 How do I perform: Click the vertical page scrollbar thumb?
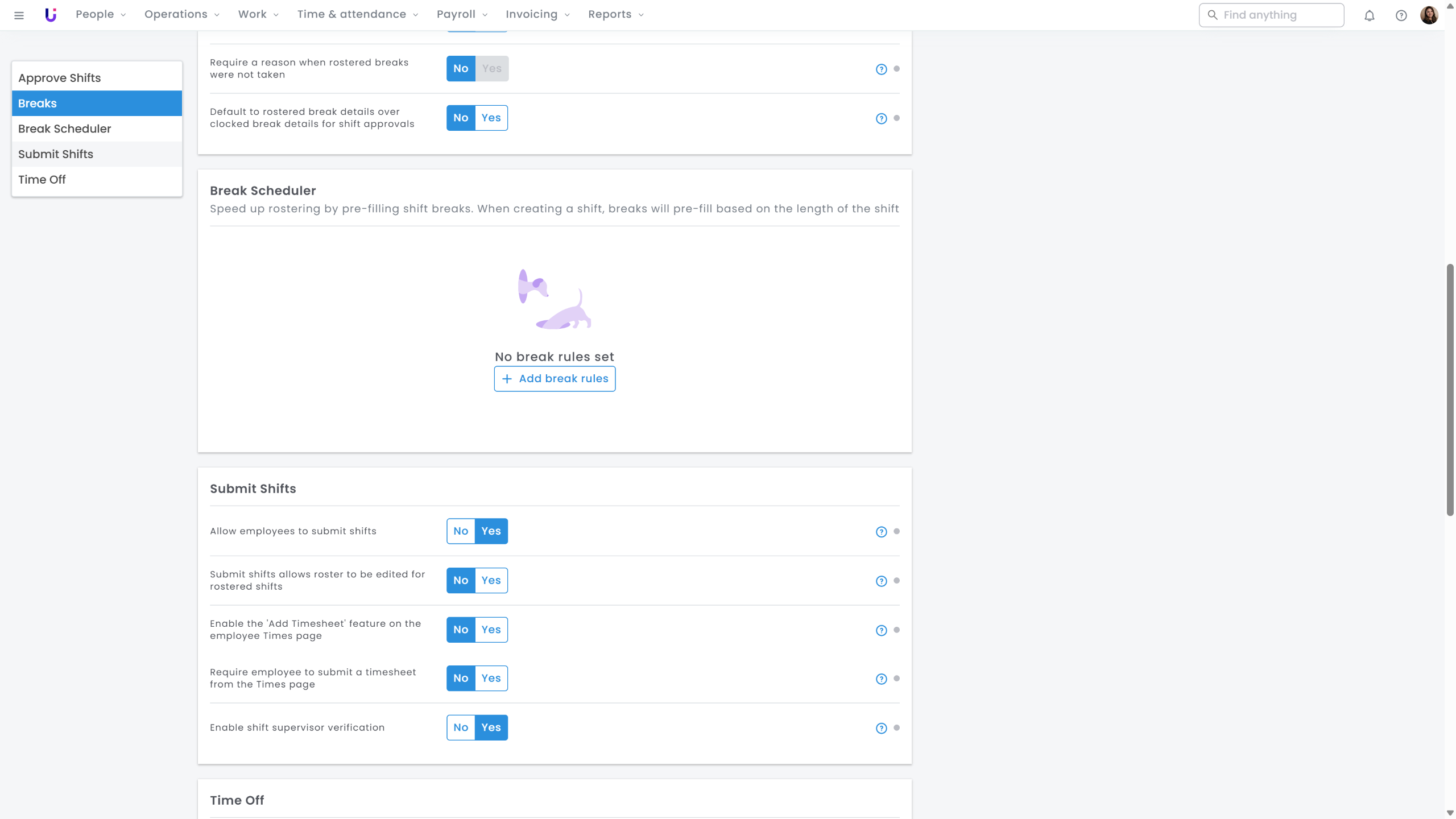(x=1450, y=390)
